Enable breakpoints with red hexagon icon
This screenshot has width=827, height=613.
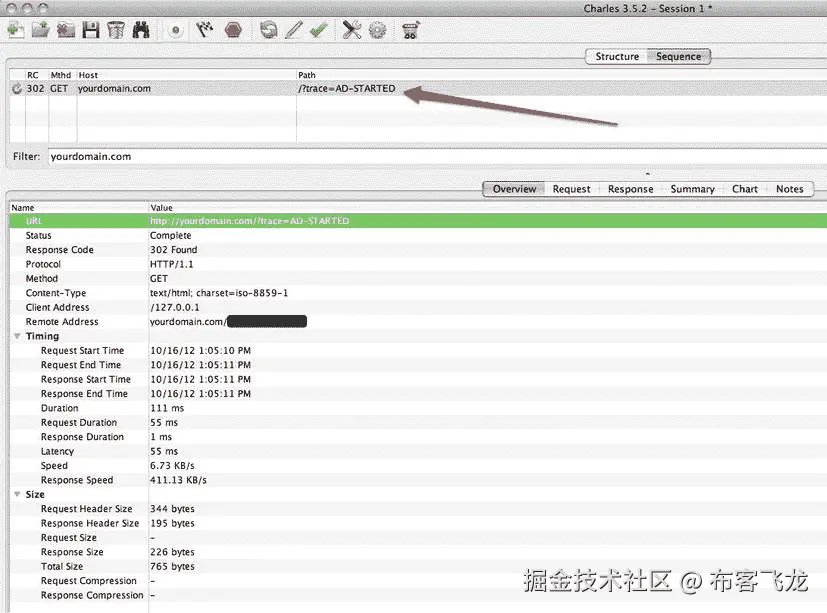click(233, 30)
